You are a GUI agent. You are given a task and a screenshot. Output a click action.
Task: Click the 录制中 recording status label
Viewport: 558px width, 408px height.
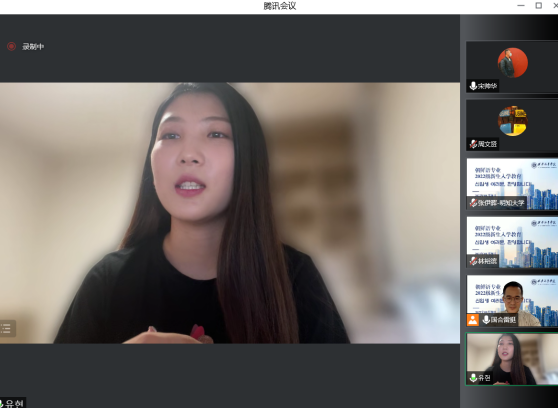tap(33, 47)
